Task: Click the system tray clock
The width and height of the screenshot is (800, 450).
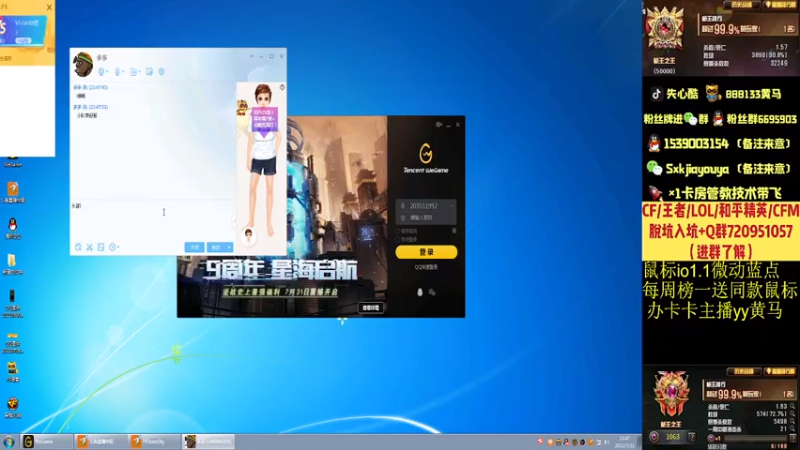Action: (624, 442)
